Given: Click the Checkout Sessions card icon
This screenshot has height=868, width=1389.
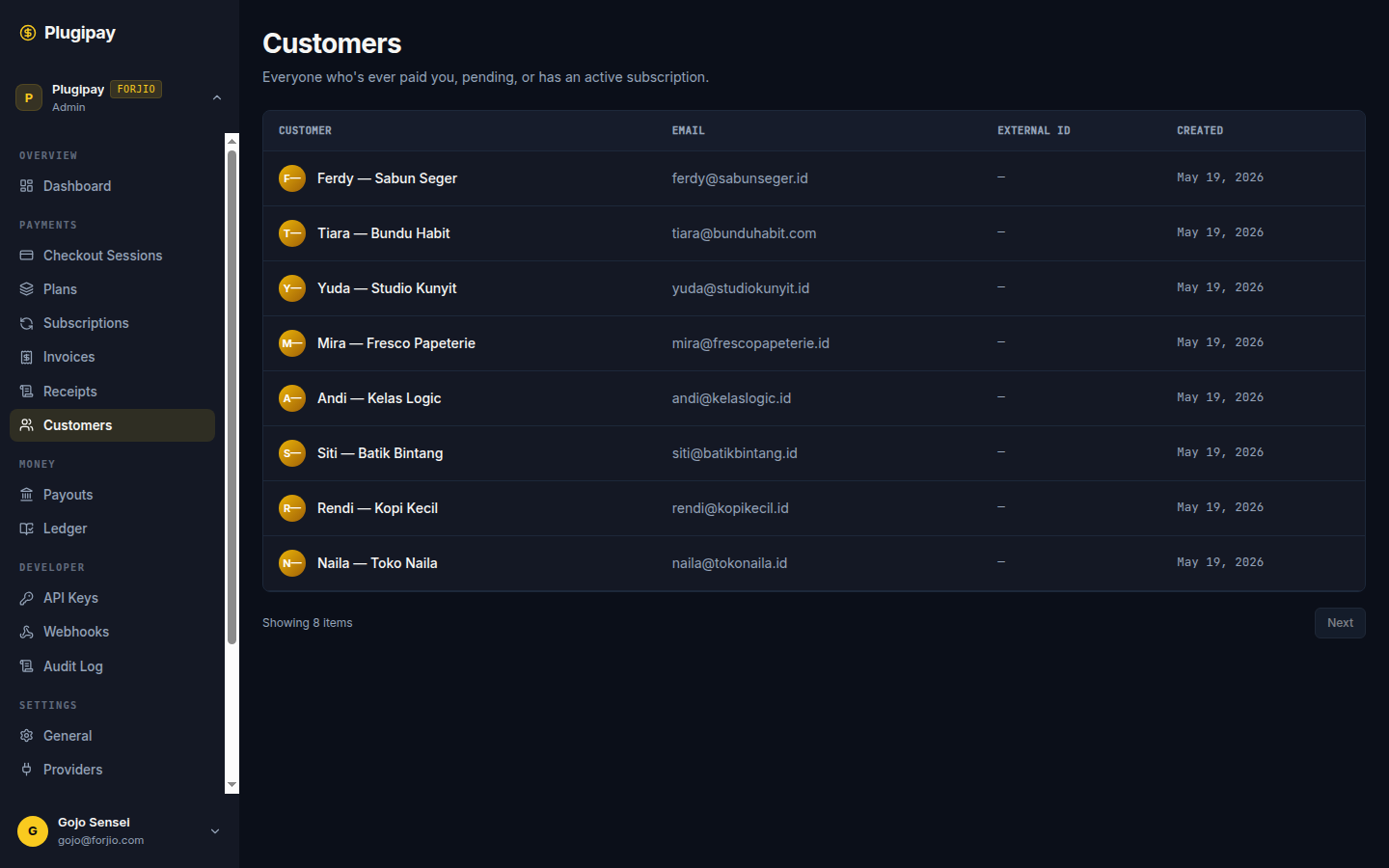Looking at the screenshot, I should click(x=27, y=256).
